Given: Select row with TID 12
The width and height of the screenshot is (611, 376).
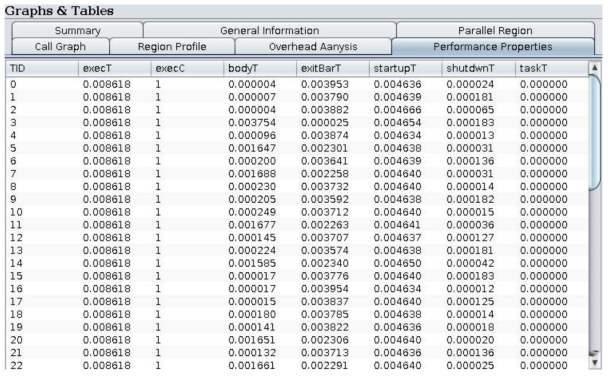Looking at the screenshot, I should click(x=297, y=238).
